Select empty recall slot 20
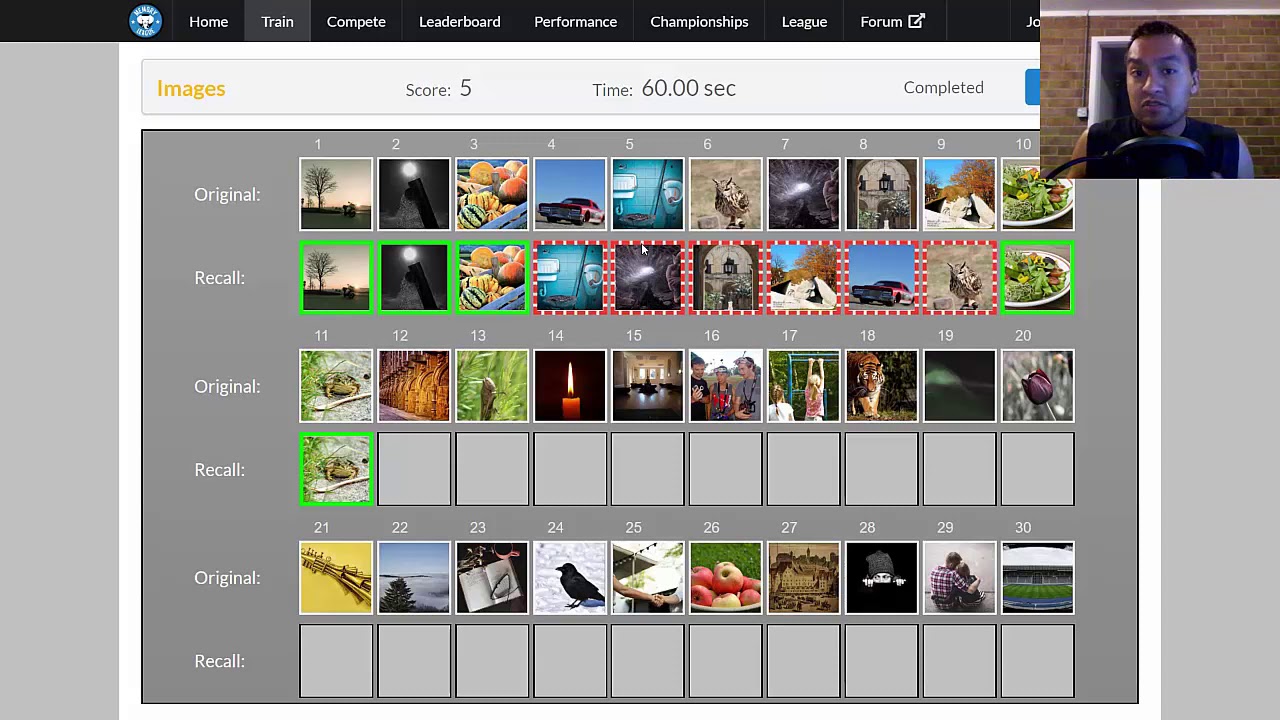Image resolution: width=1280 pixels, height=720 pixels. pos(1038,469)
